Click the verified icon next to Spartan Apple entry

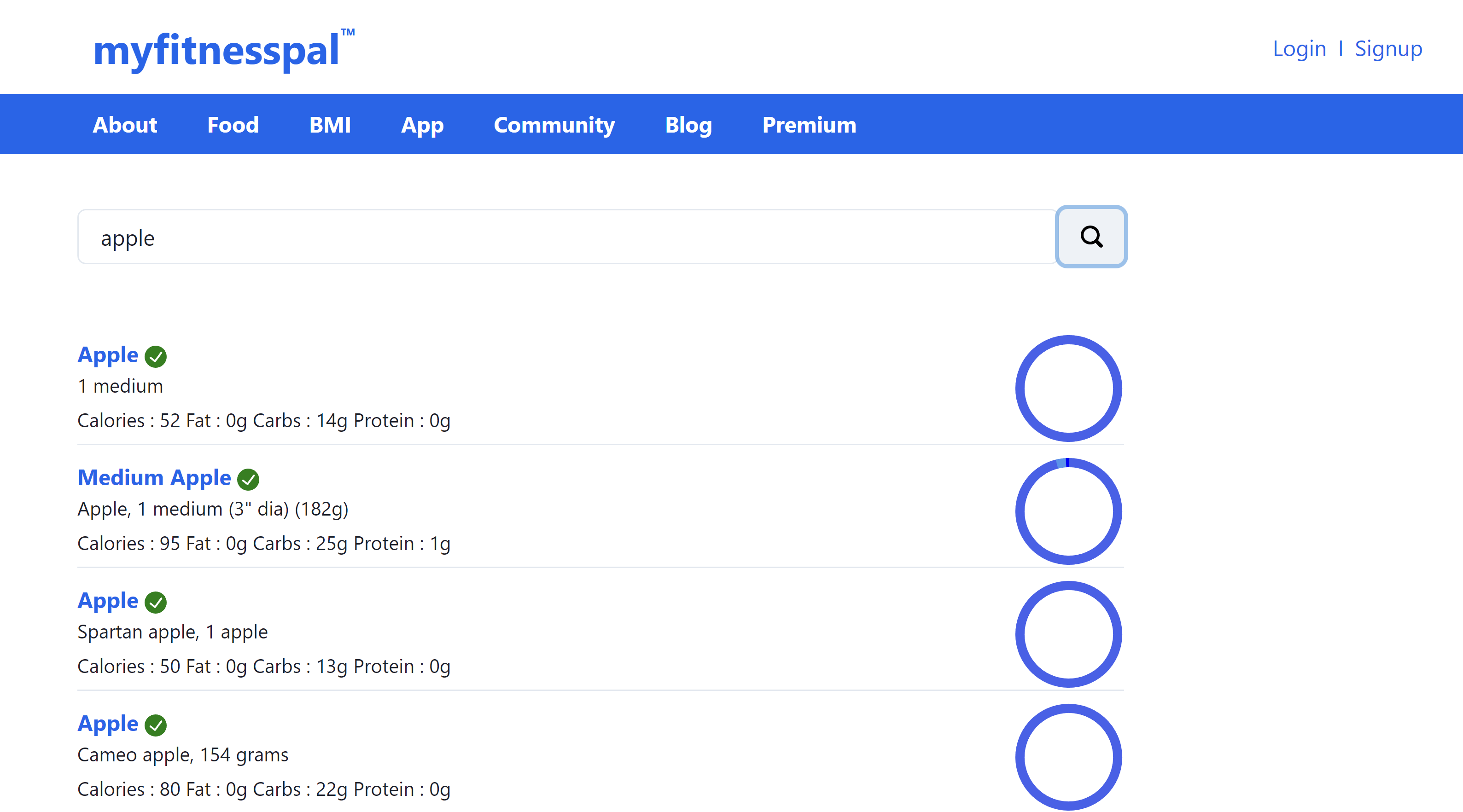click(157, 603)
